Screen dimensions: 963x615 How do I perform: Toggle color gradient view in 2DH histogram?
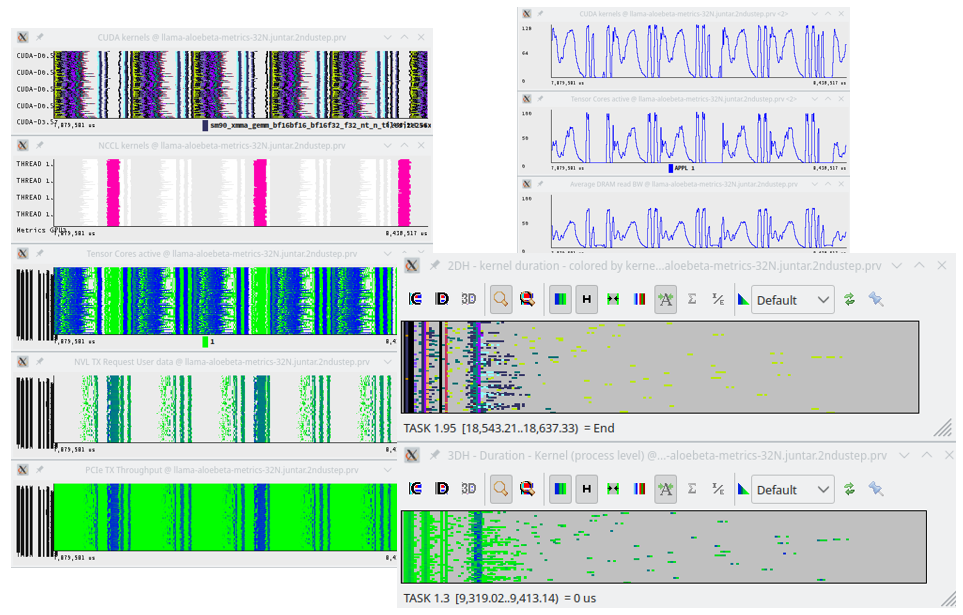(560, 299)
